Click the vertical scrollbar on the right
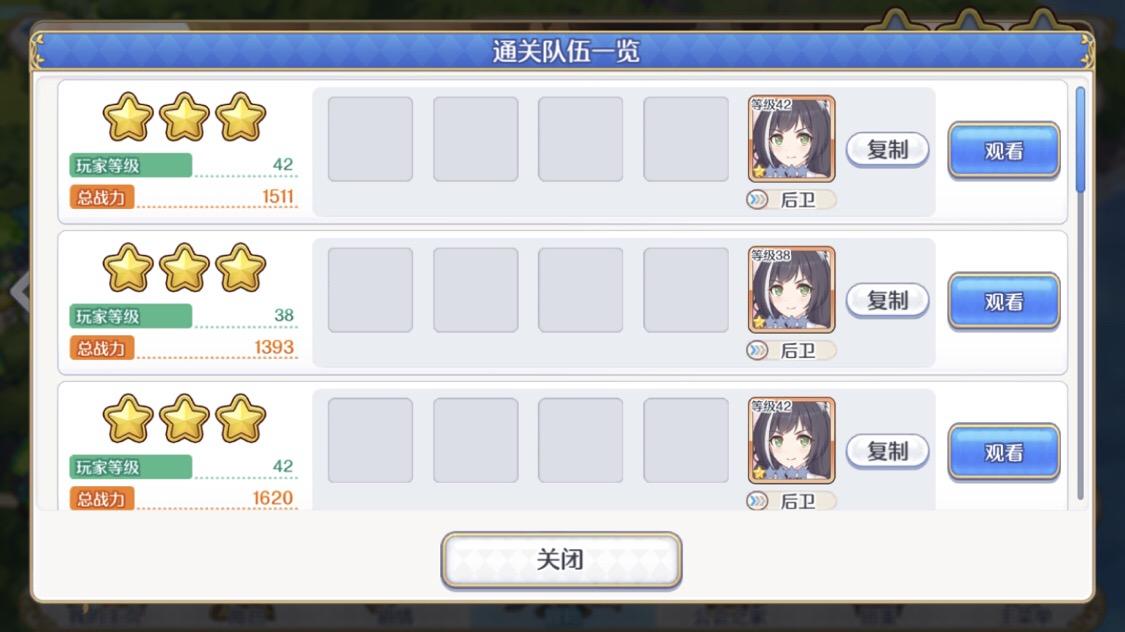Viewport: 1125px width, 632px height. tap(1081, 293)
